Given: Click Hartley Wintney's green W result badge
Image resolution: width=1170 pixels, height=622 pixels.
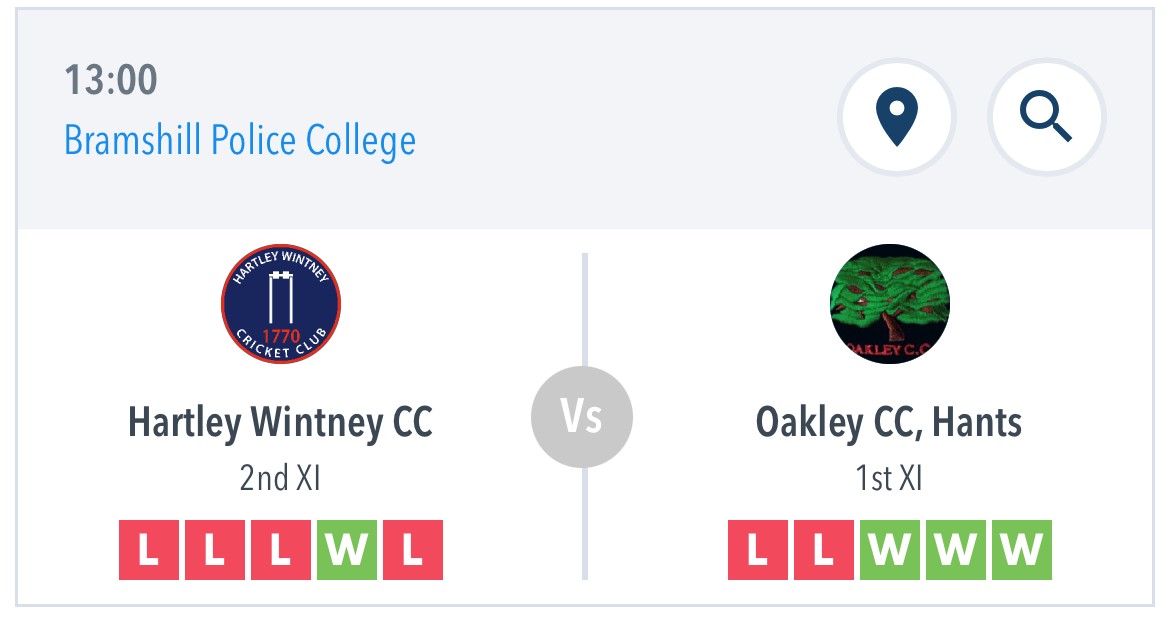Looking at the screenshot, I should tap(347, 550).
